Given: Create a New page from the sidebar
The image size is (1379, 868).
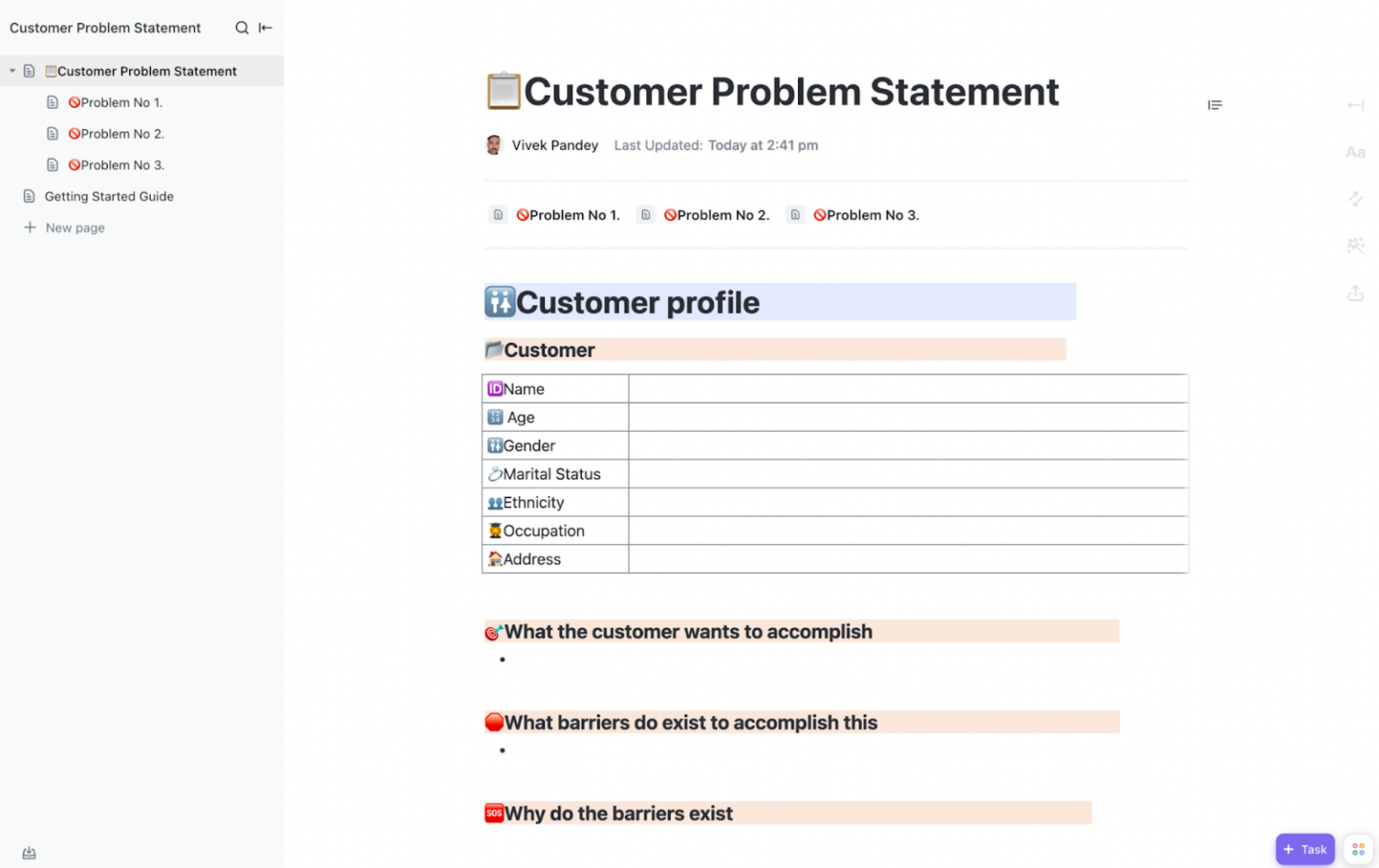Looking at the screenshot, I should click(75, 227).
